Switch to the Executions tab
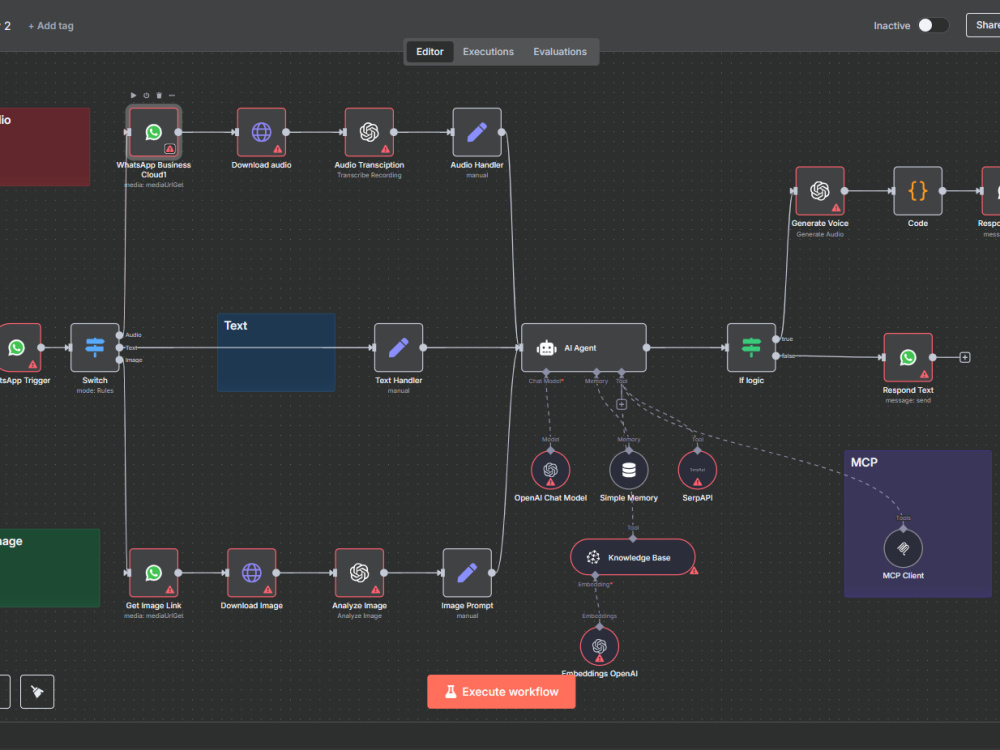 [488, 52]
